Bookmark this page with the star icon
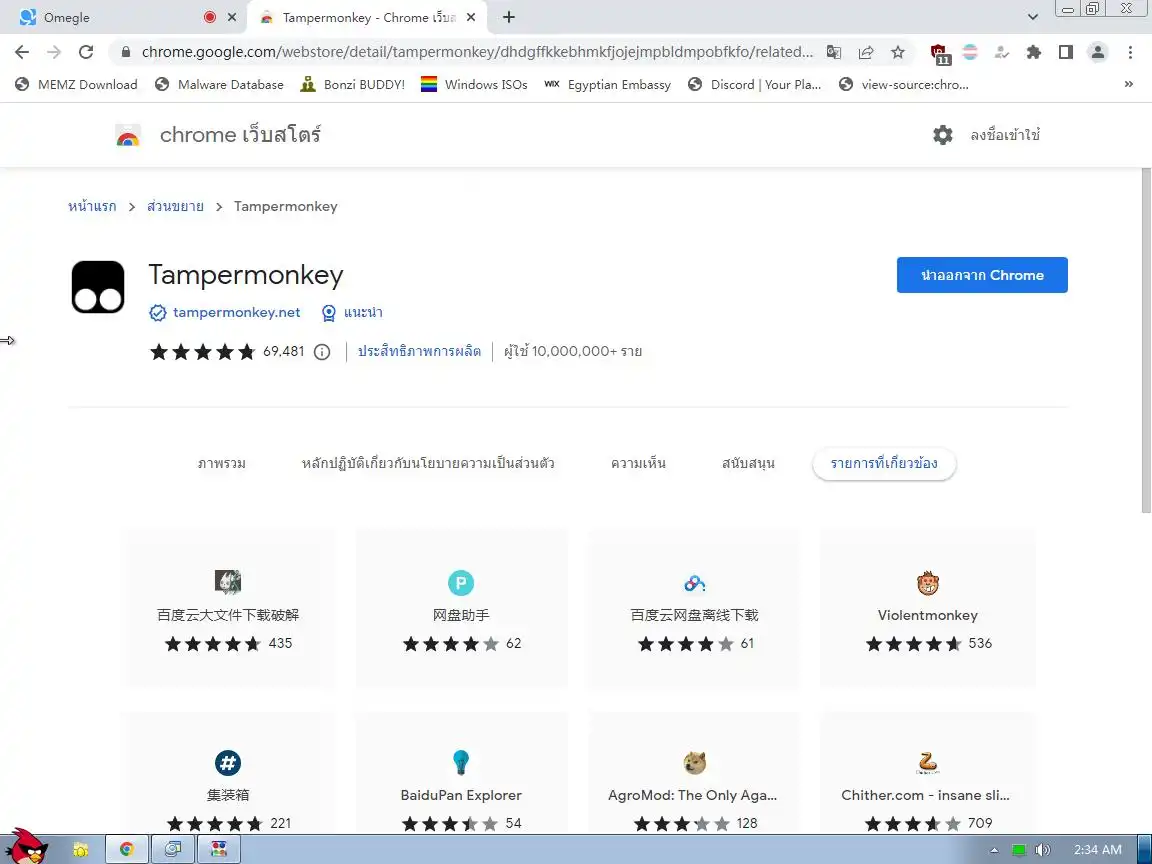 [898, 52]
